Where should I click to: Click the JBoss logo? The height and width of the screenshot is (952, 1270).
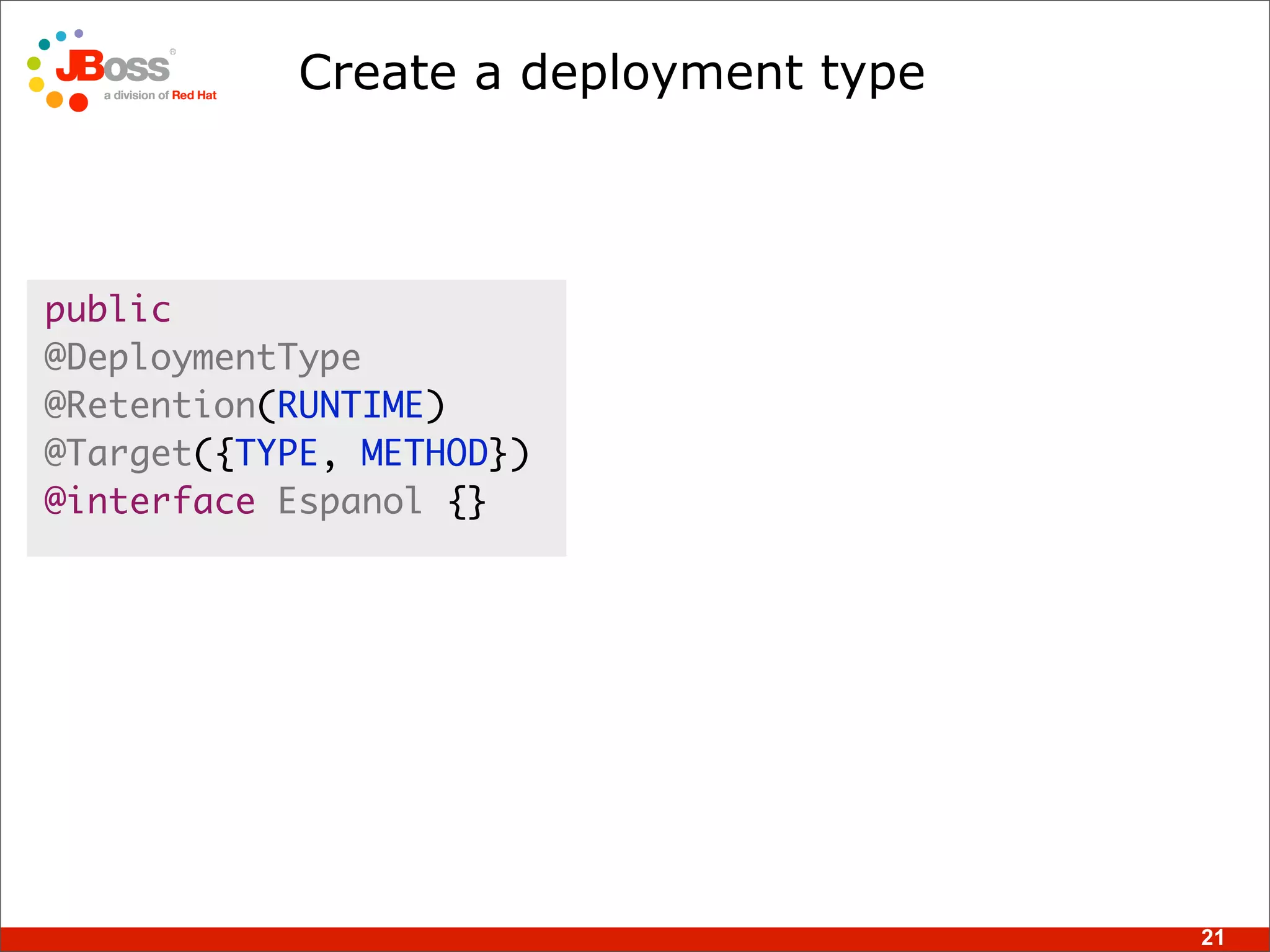(x=113, y=67)
